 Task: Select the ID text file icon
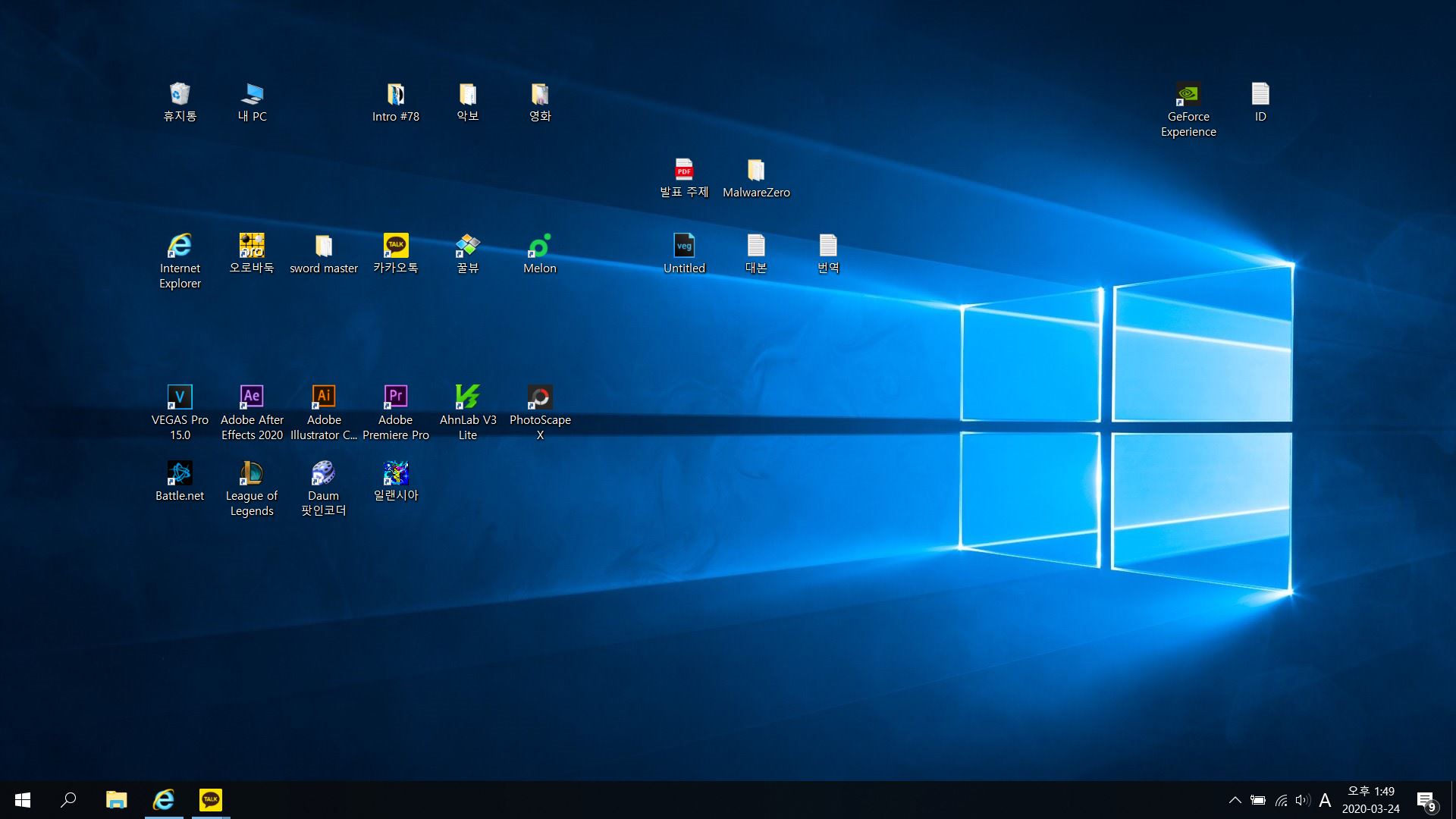(x=1260, y=102)
